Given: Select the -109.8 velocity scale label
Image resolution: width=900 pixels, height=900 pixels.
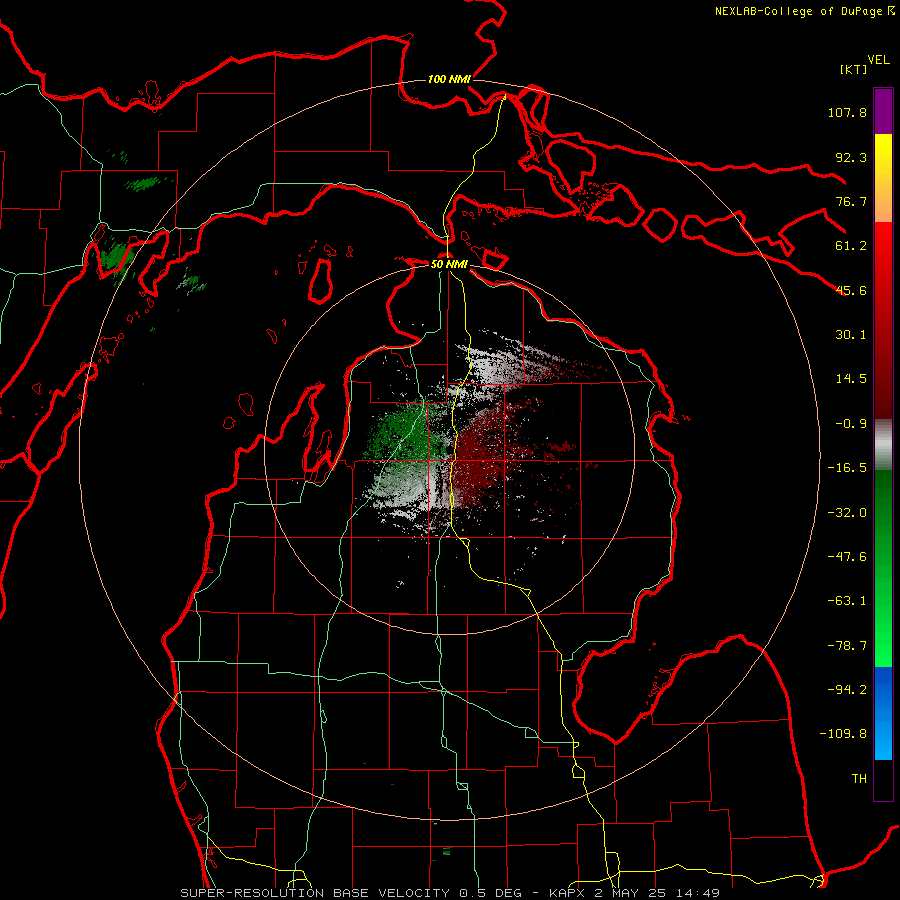Looking at the screenshot, I should click(843, 734).
